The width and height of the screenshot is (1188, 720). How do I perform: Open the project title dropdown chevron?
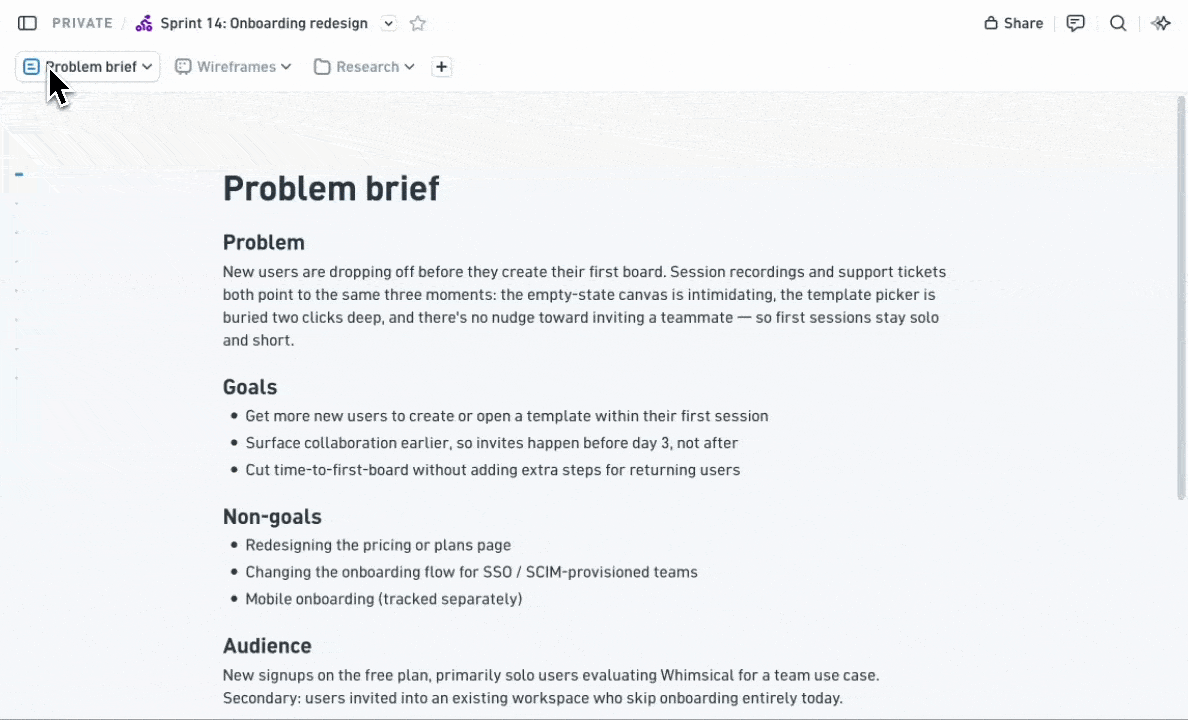[x=389, y=23]
